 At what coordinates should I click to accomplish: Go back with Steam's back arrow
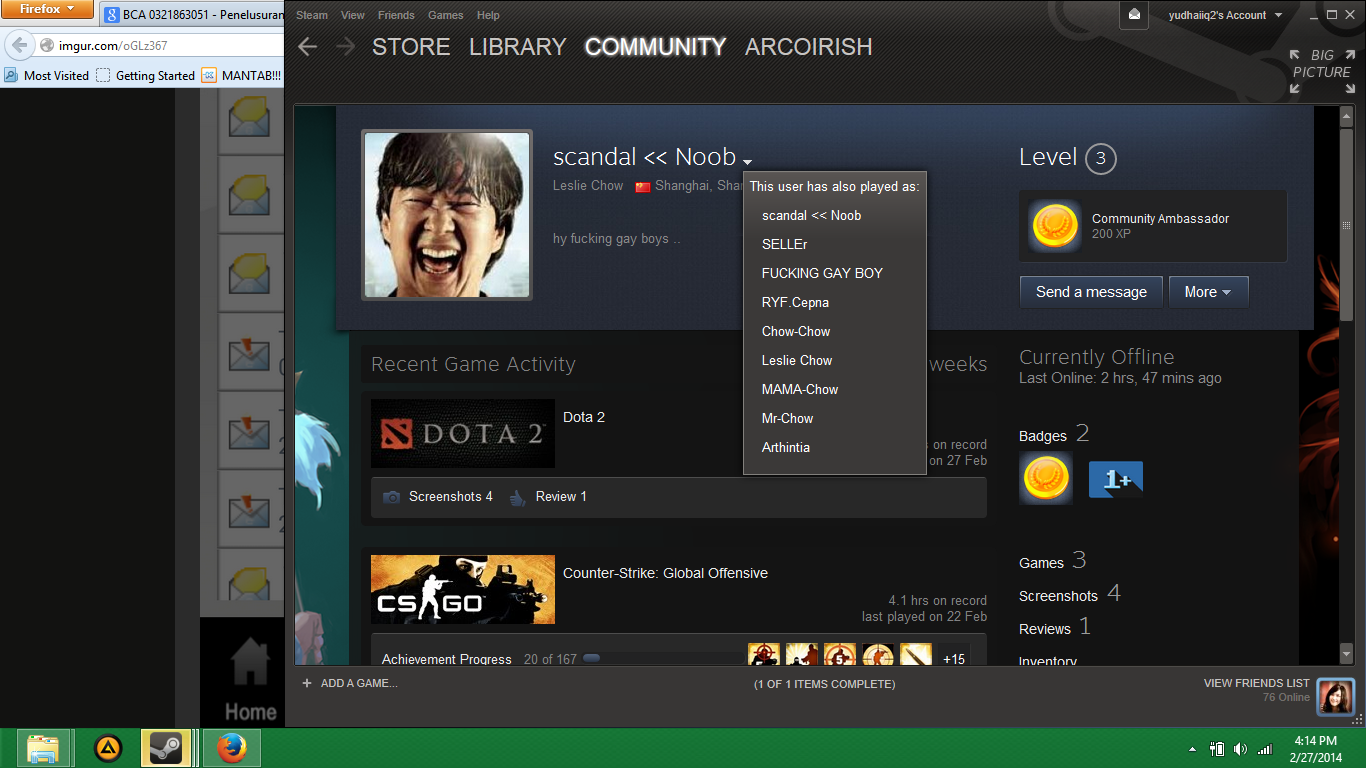308,47
